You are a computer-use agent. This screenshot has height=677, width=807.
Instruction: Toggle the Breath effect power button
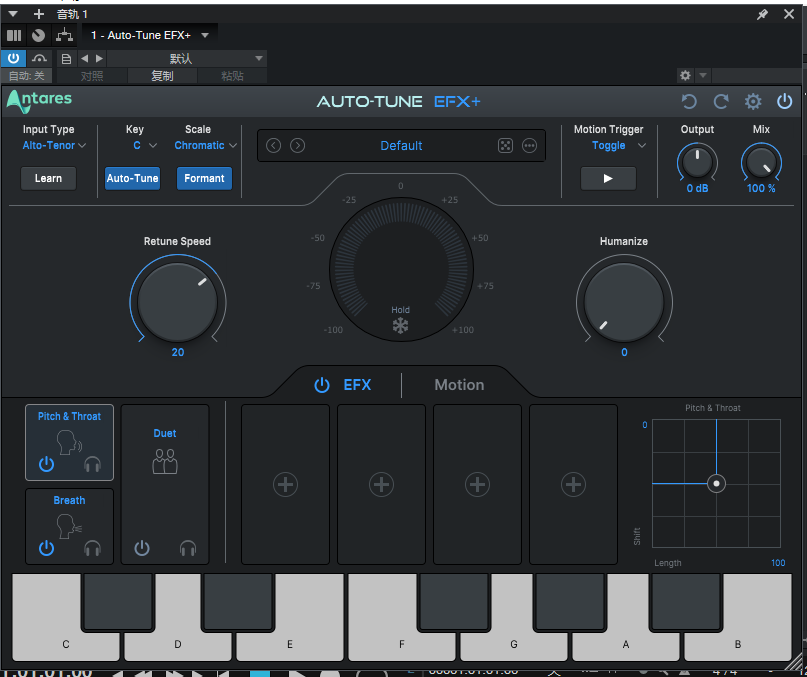[x=46, y=548]
